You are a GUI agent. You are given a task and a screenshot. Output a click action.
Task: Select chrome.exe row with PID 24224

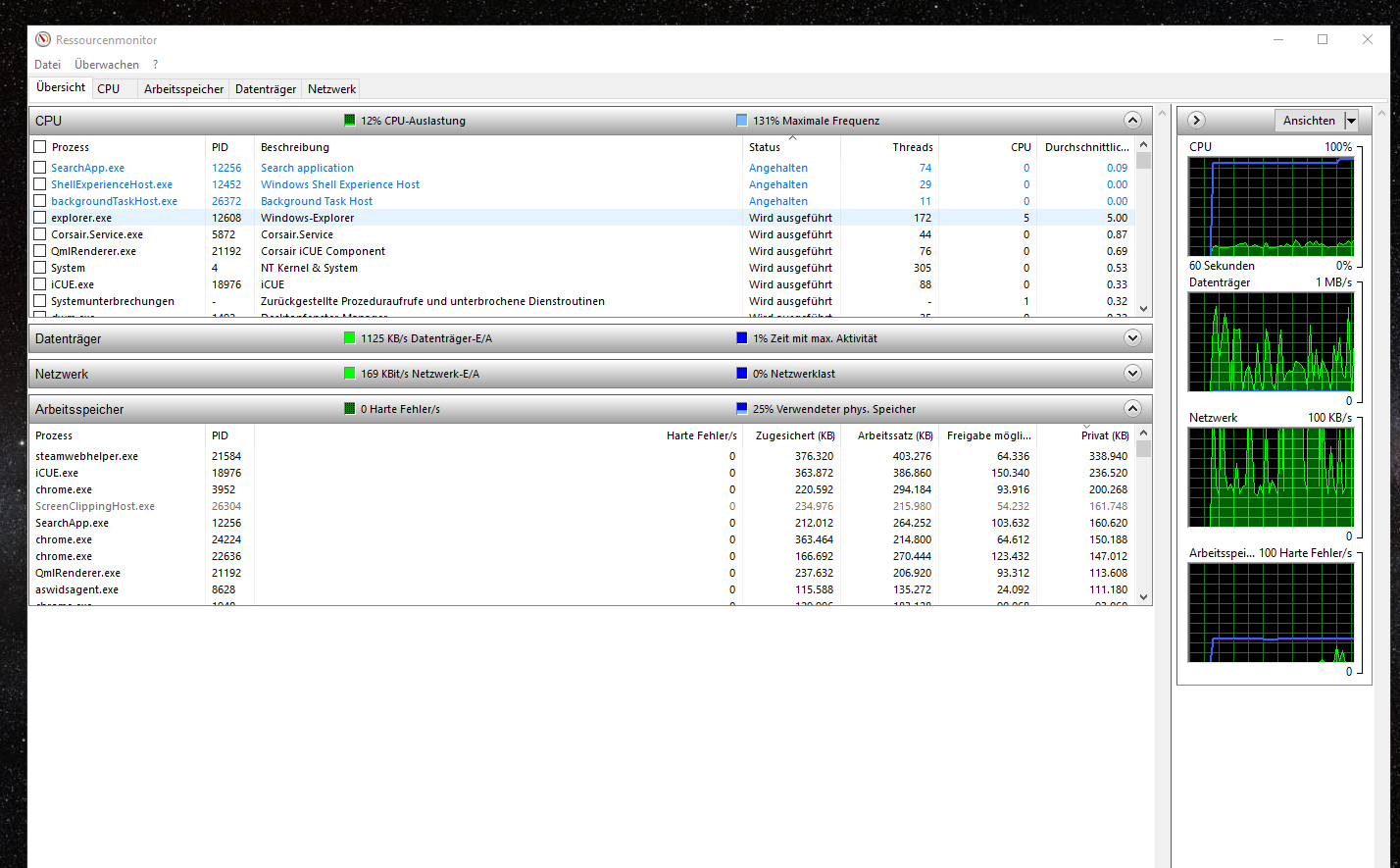(x=582, y=539)
